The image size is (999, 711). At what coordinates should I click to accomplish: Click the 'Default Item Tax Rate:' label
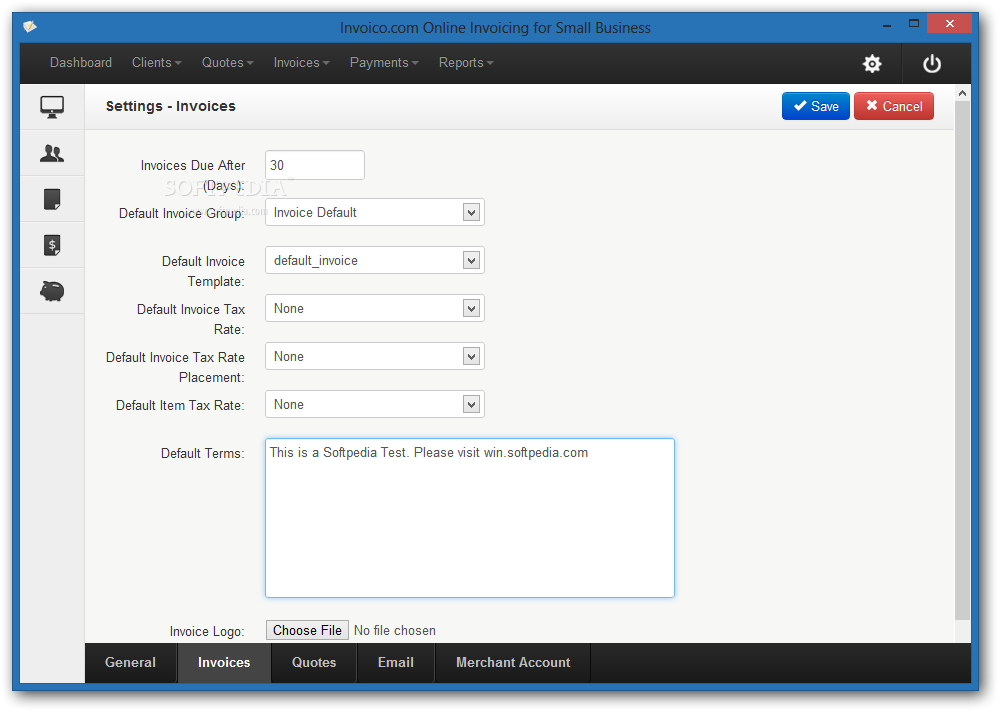pyautogui.click(x=180, y=405)
